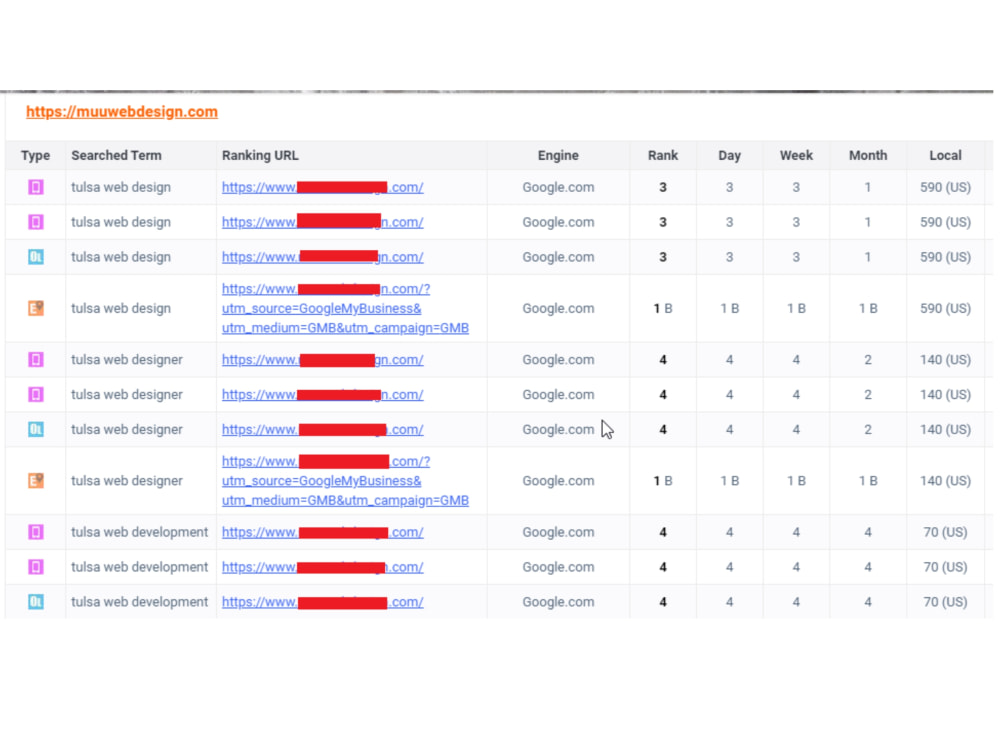
Task: Select Month value '2' in the blue-icon tulsa web designer row
Action: (867, 429)
